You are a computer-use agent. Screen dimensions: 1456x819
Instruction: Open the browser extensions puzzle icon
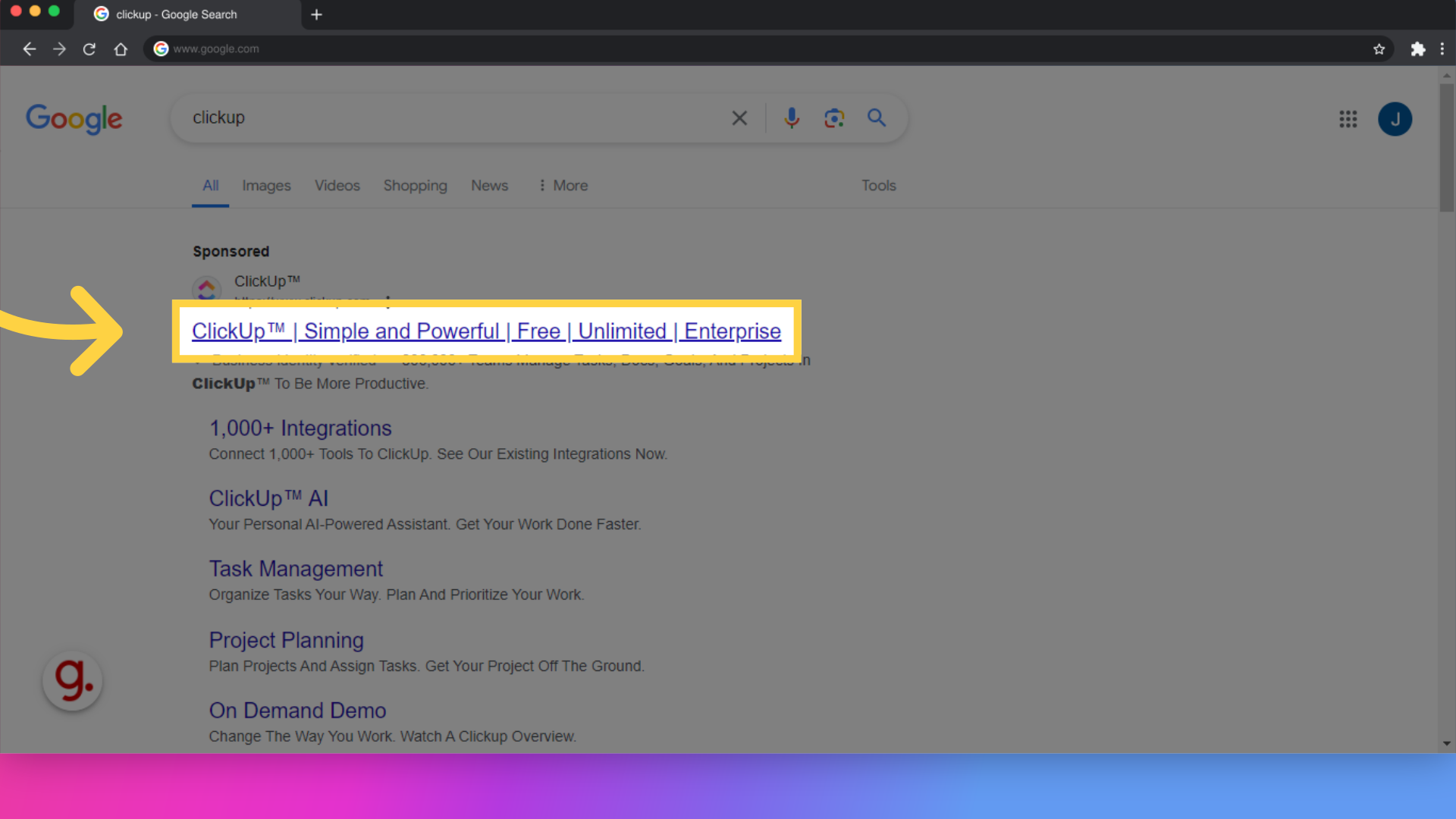point(1417,49)
